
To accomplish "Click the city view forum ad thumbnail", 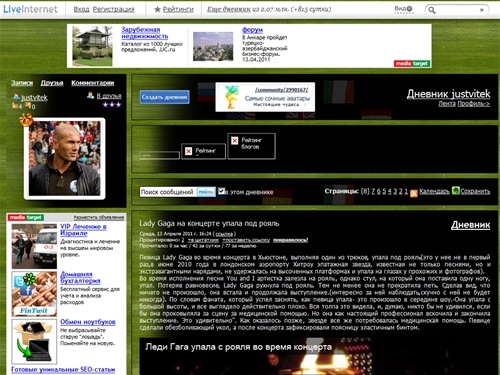I will pos(213,46).
